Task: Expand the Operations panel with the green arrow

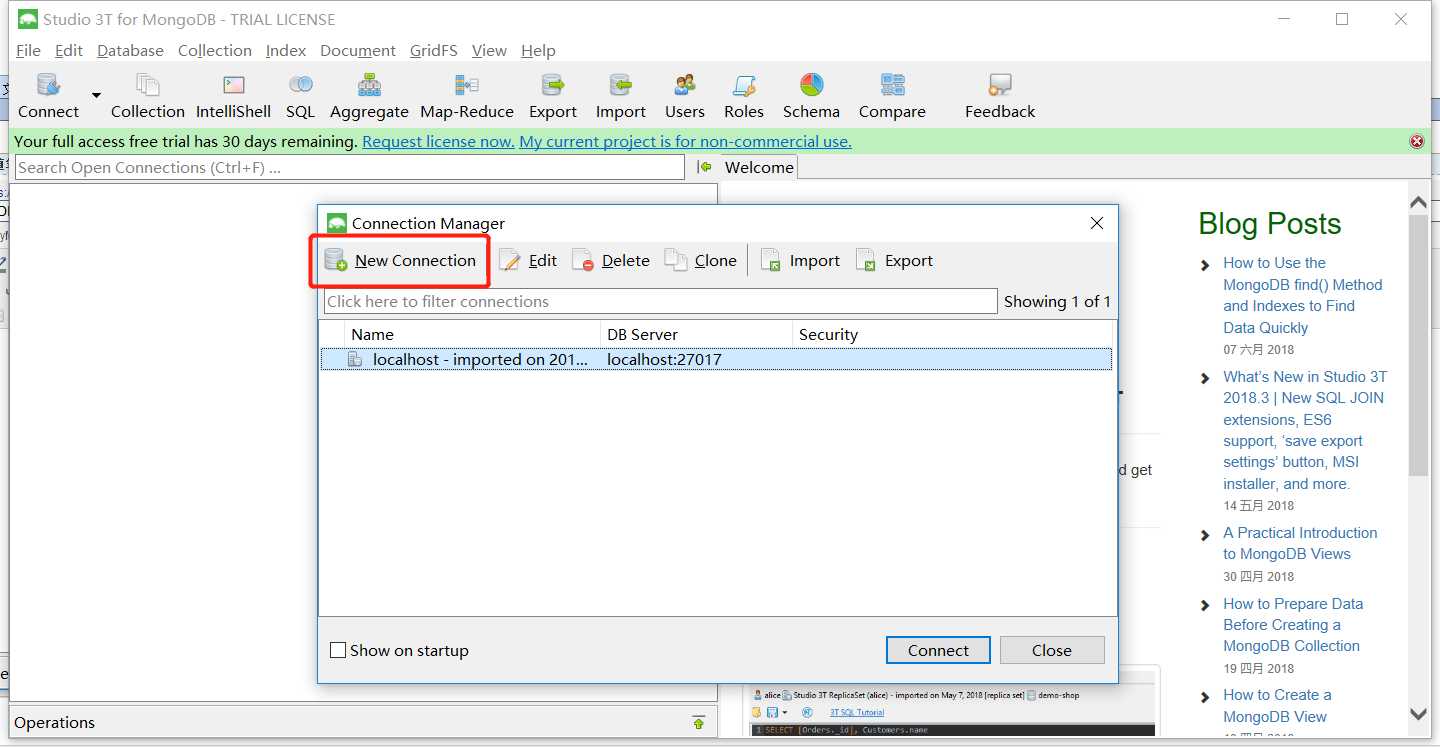Action: (x=699, y=723)
